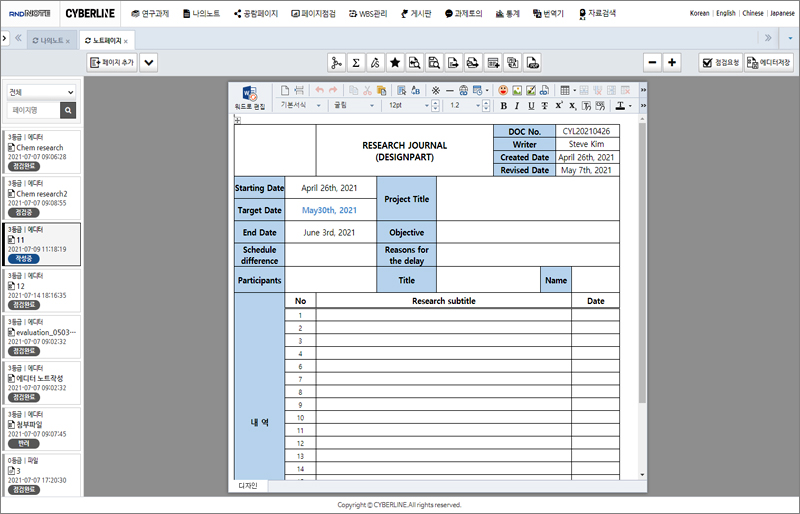Click the Italic formatting button
Viewport: 800px width, 514px height.
coord(517,105)
